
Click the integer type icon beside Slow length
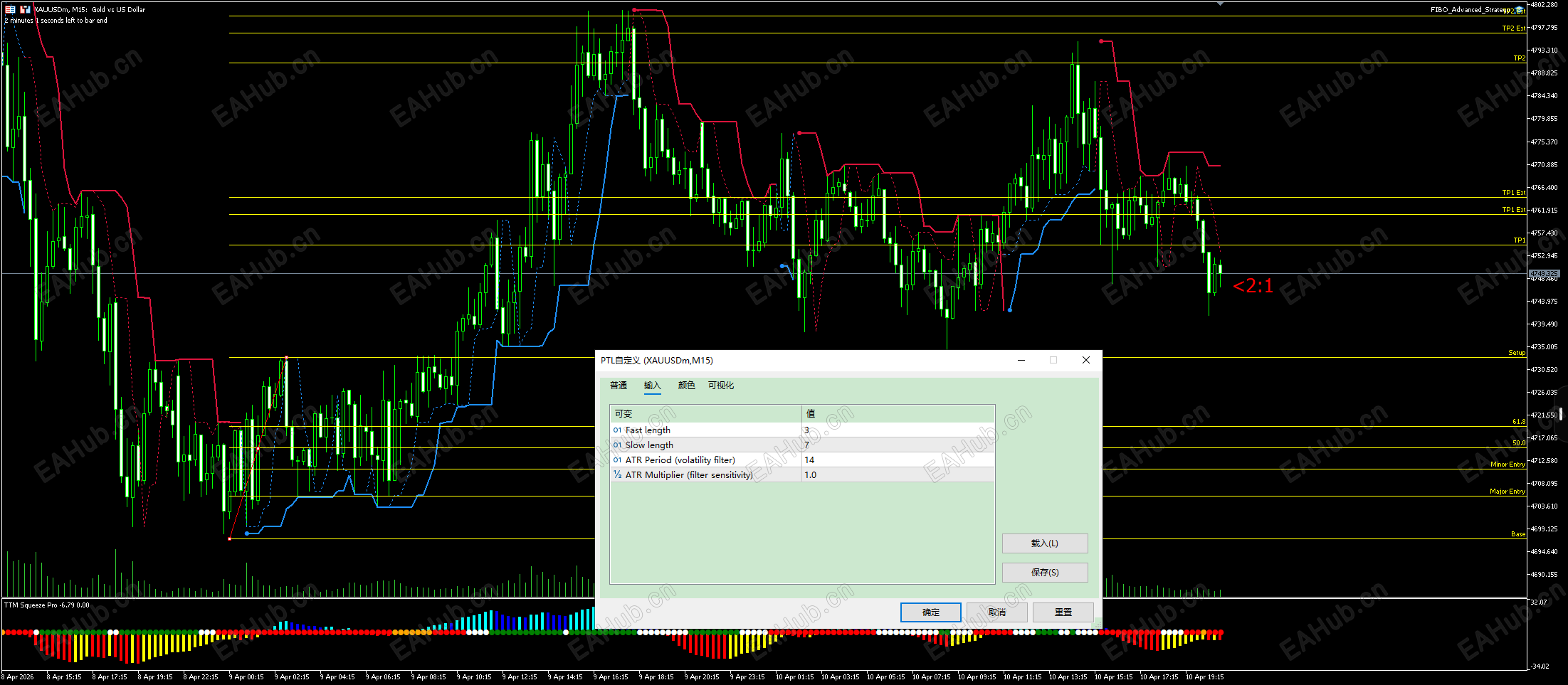pyautogui.click(x=617, y=445)
